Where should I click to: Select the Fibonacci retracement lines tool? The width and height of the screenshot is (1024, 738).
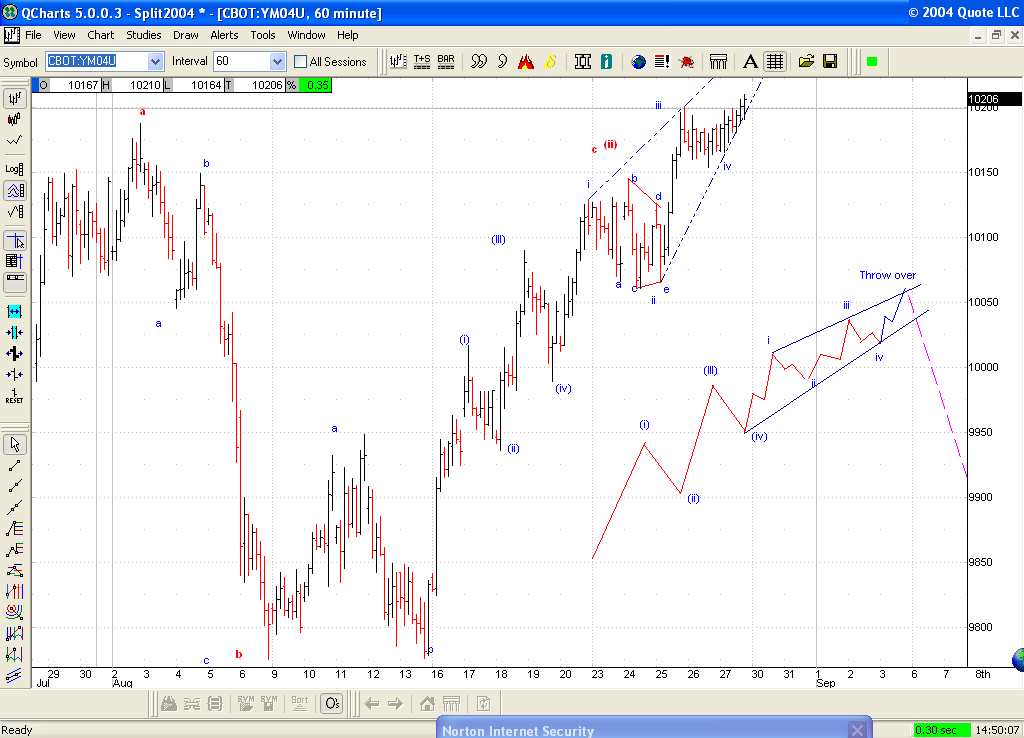tap(14, 528)
